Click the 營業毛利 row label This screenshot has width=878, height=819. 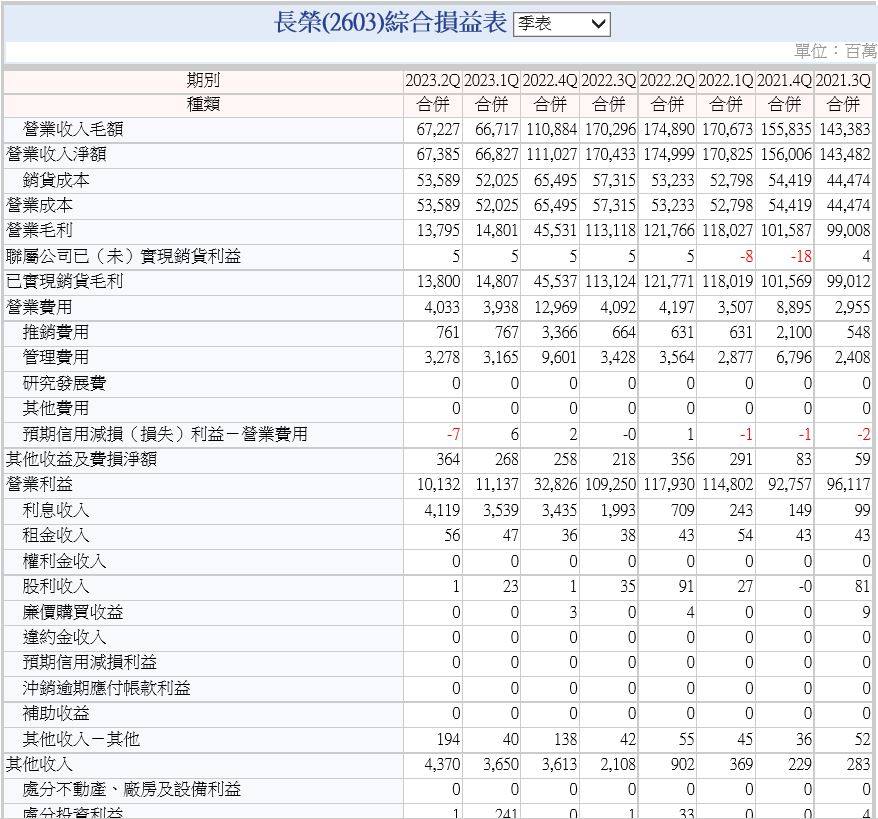(x=39, y=230)
